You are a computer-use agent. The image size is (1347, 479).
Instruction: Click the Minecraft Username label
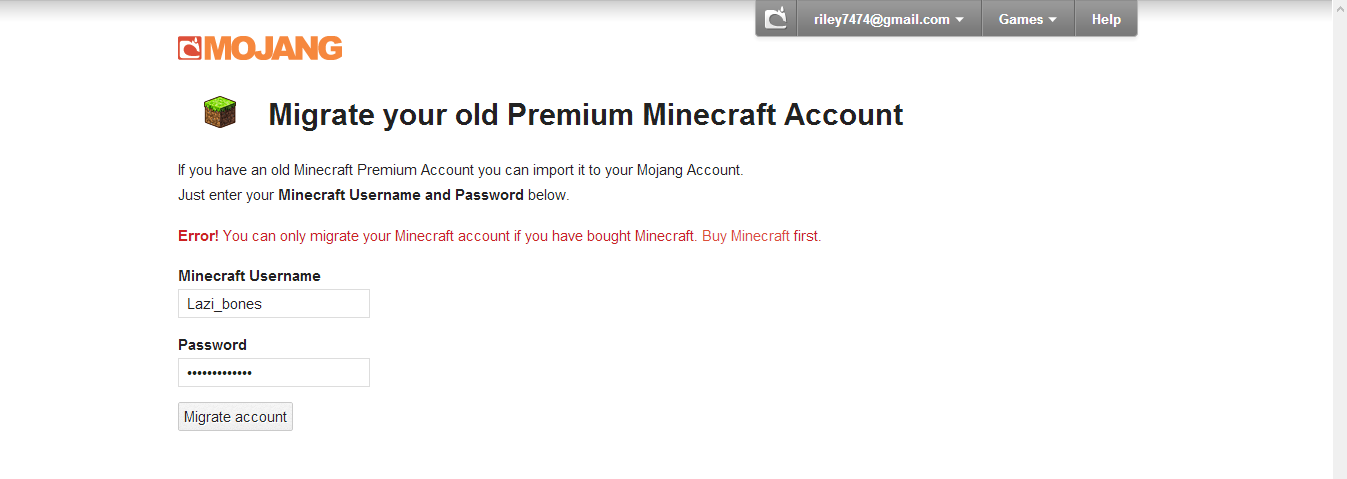click(x=249, y=276)
